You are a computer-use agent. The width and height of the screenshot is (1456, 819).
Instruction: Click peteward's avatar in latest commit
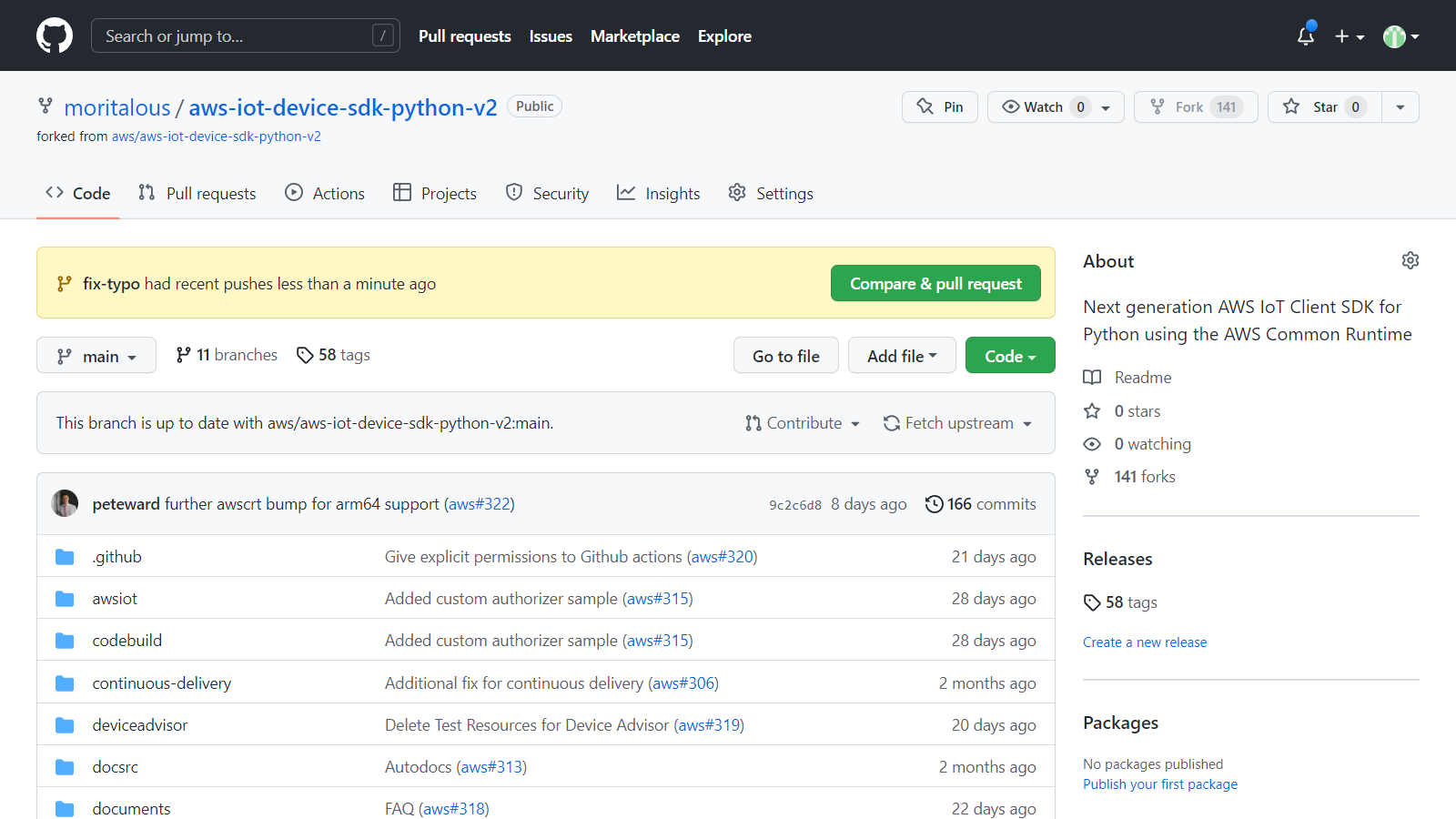click(x=65, y=503)
